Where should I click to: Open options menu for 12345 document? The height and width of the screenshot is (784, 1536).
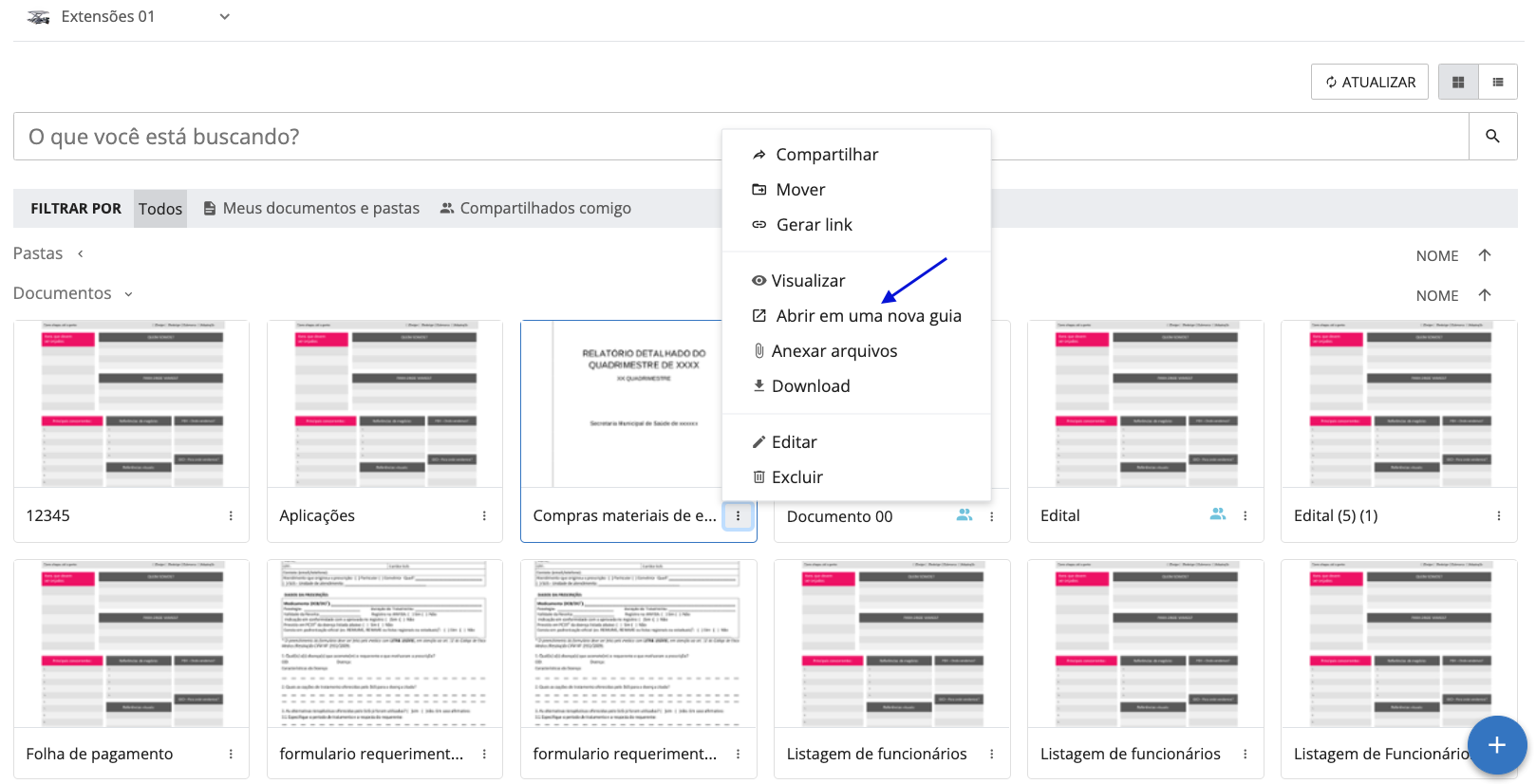(x=231, y=516)
